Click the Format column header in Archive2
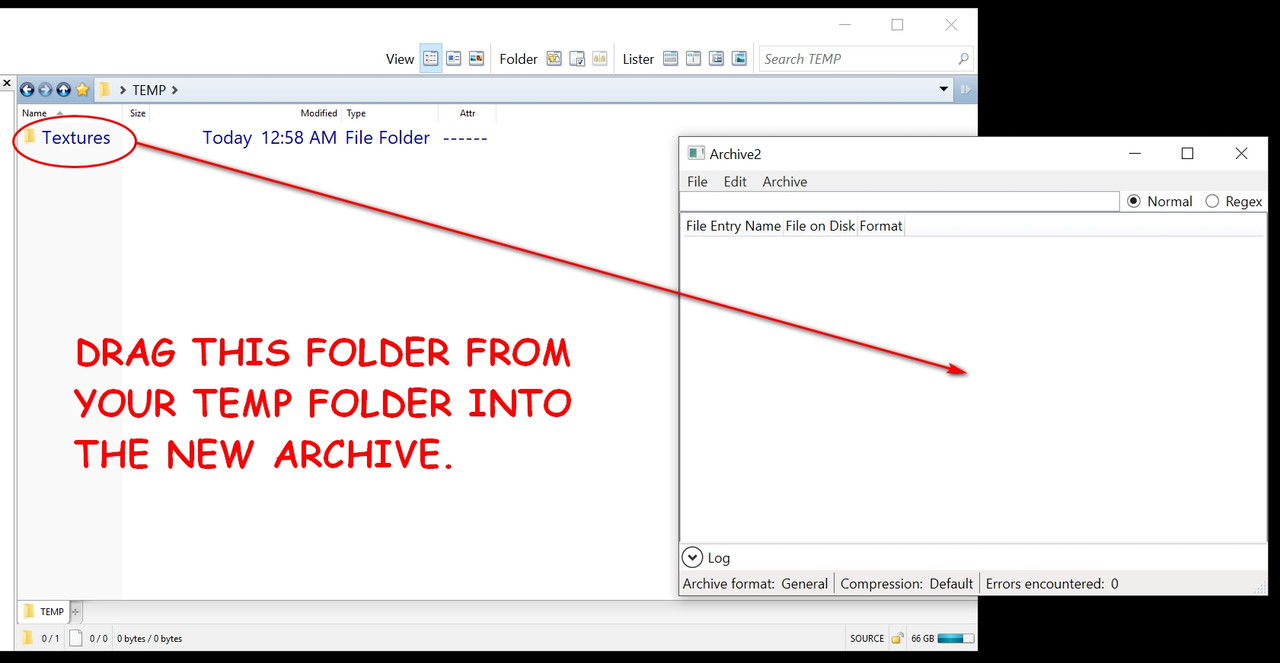Screen dimensions: 1280x663 tap(881, 226)
